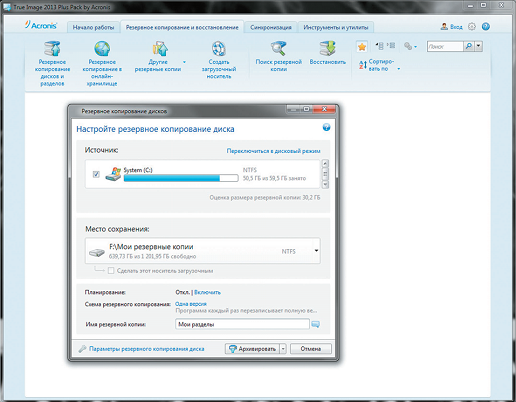Click the disk and partition backup icon
516x402 pixels.
[52, 49]
